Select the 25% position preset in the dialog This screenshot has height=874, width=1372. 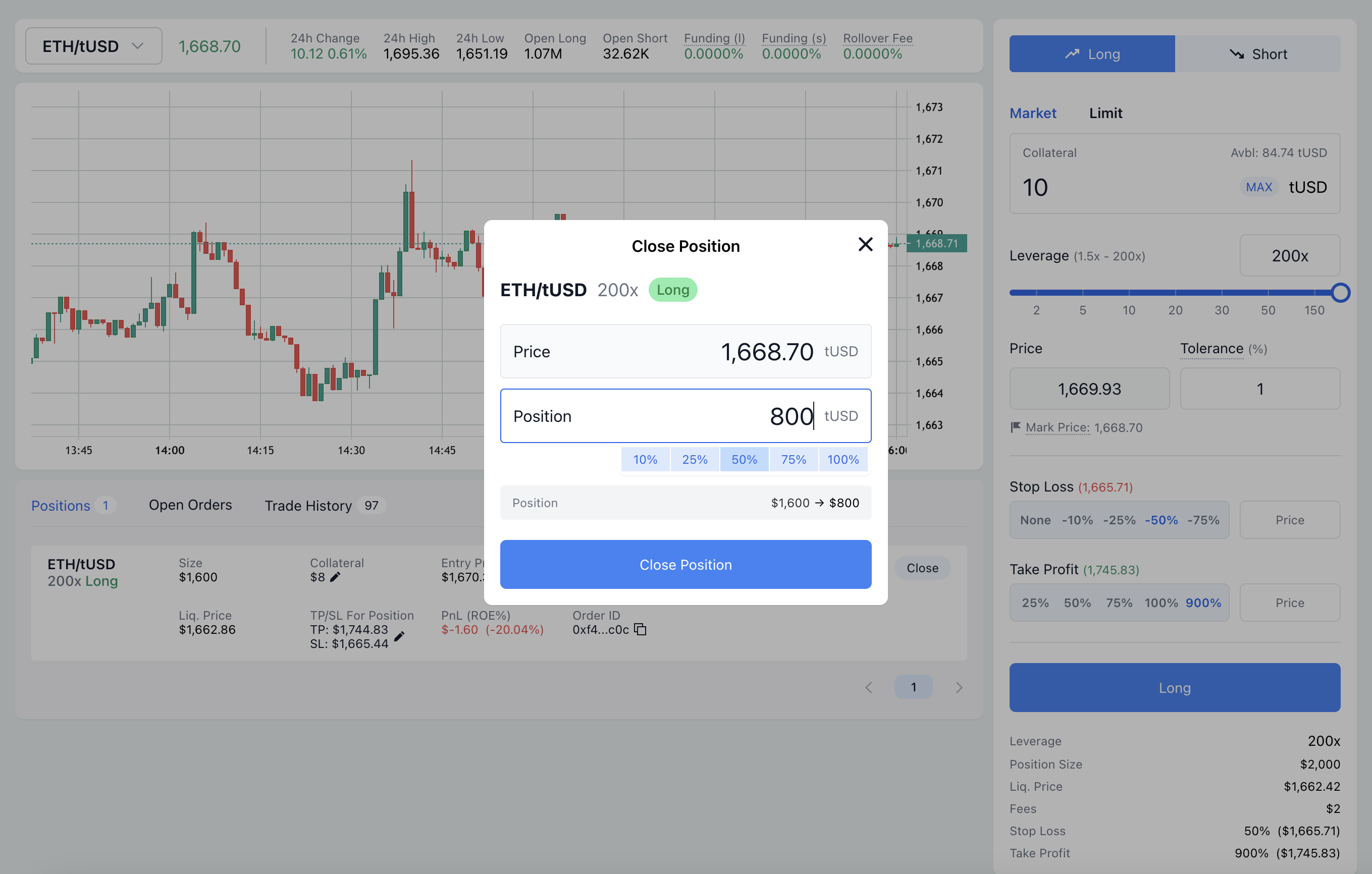click(695, 459)
